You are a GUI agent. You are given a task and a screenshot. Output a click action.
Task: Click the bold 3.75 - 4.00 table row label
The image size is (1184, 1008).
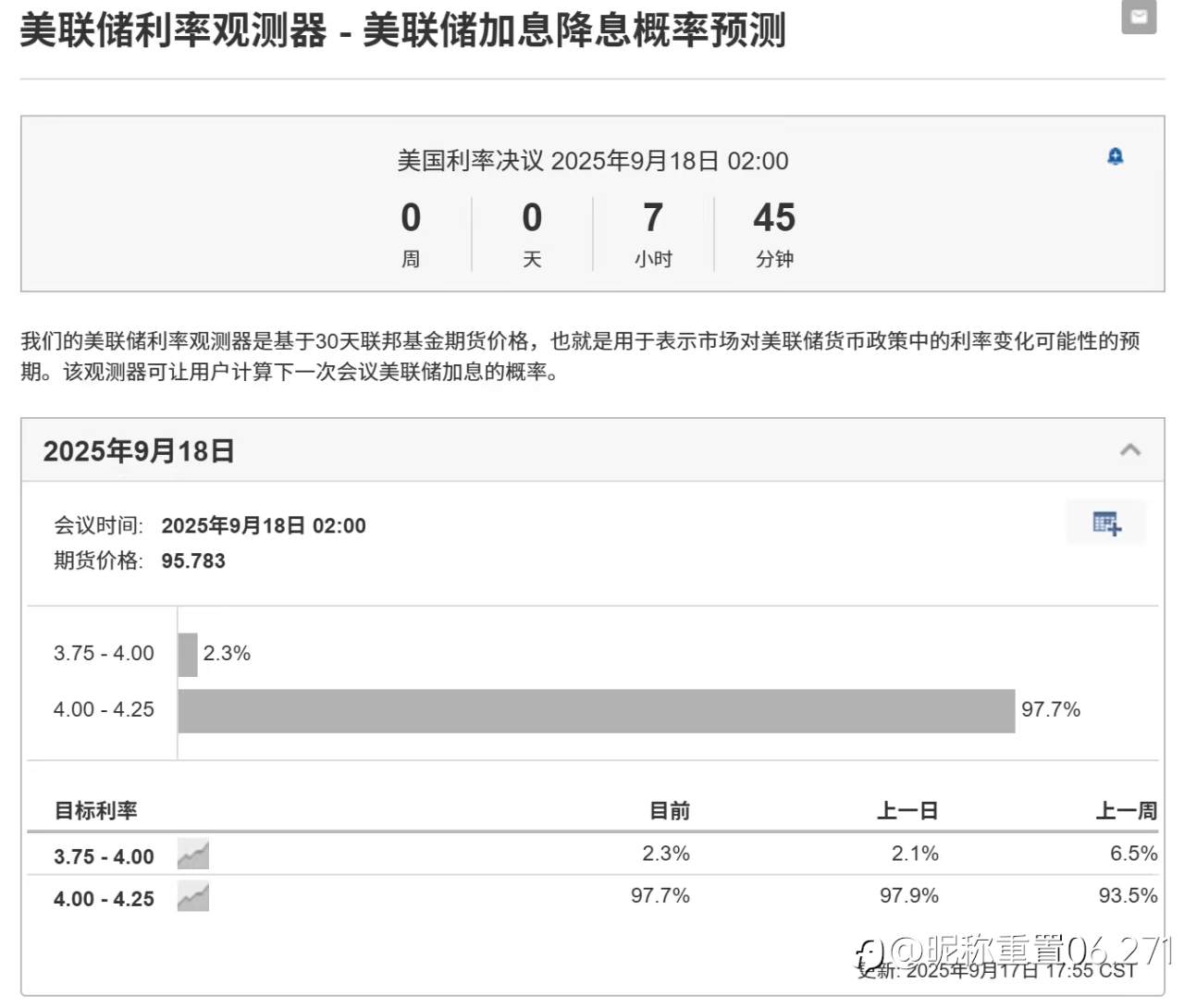104,856
